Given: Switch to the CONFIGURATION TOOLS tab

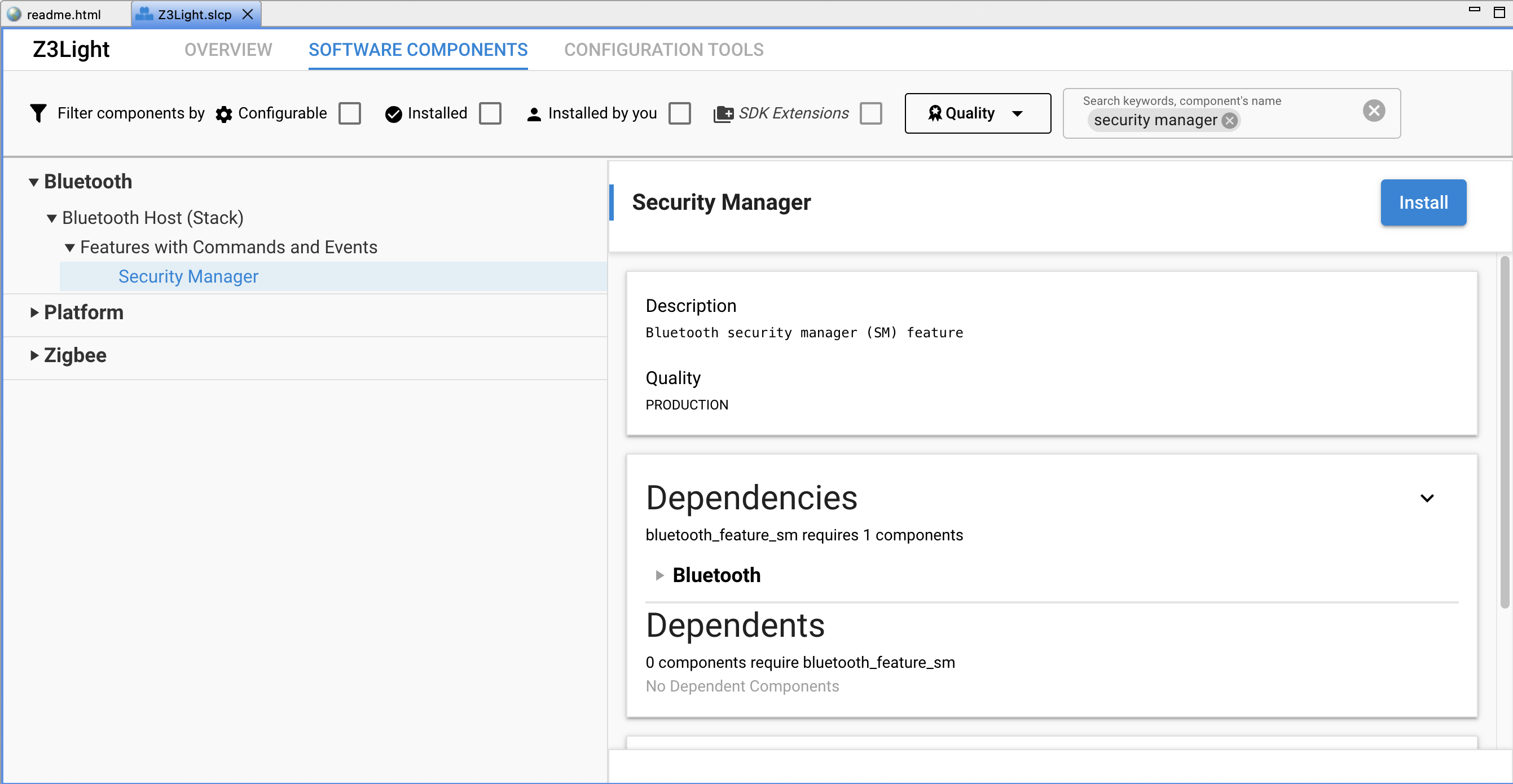Looking at the screenshot, I should 663,50.
